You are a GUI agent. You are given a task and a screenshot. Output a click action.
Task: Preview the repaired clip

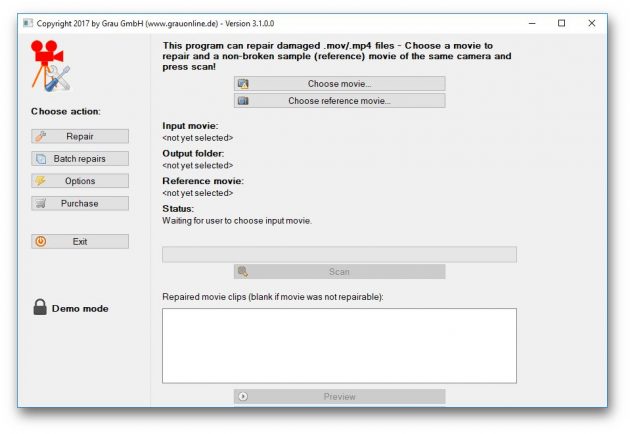pos(340,397)
